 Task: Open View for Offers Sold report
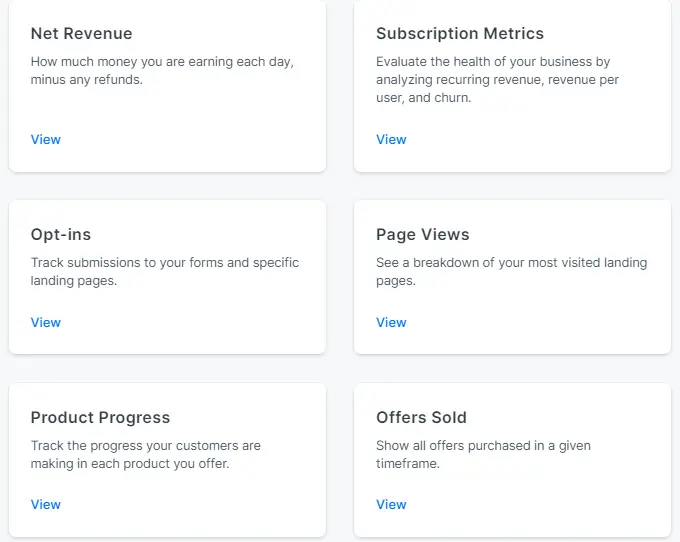[x=391, y=505]
